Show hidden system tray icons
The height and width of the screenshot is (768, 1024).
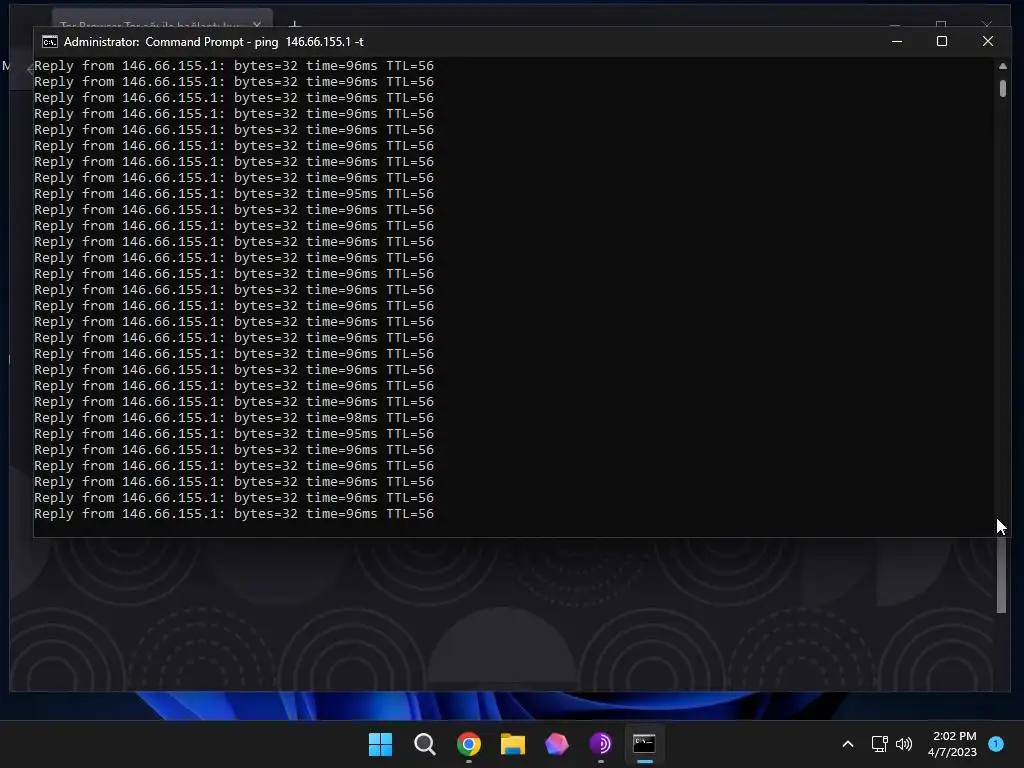click(848, 744)
